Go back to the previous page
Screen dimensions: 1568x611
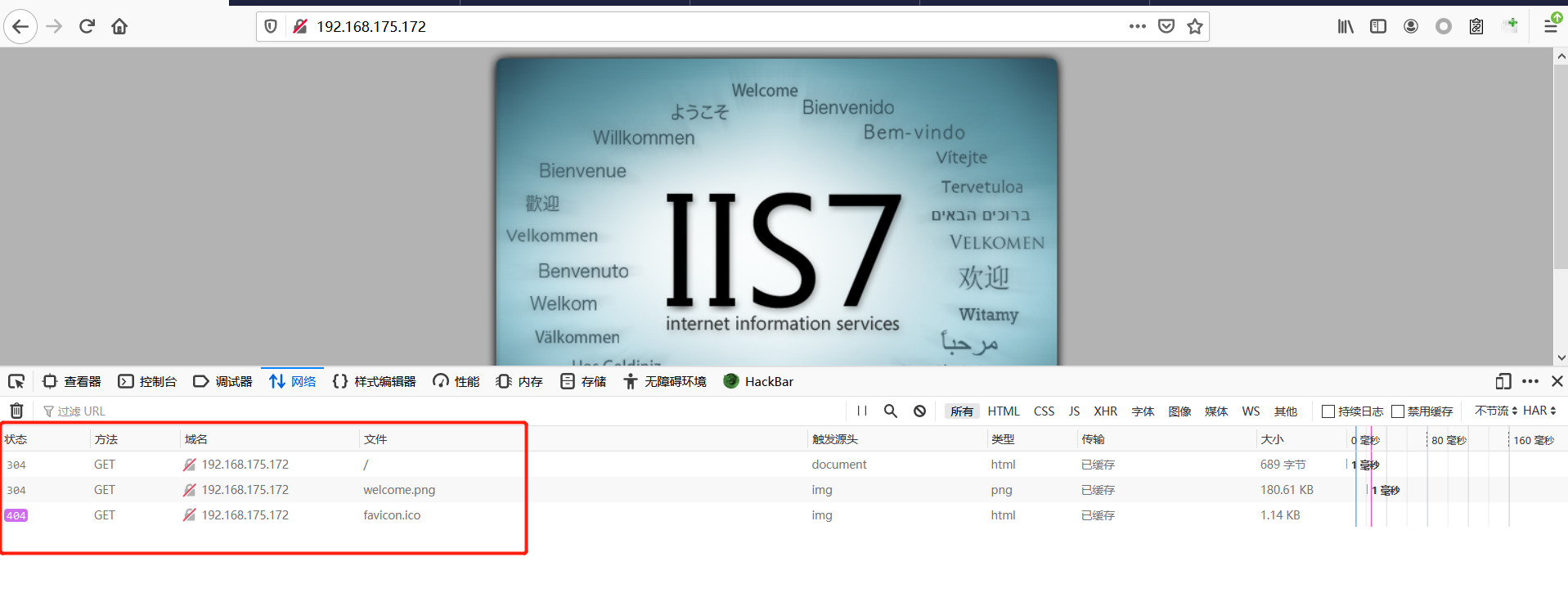coord(20,26)
